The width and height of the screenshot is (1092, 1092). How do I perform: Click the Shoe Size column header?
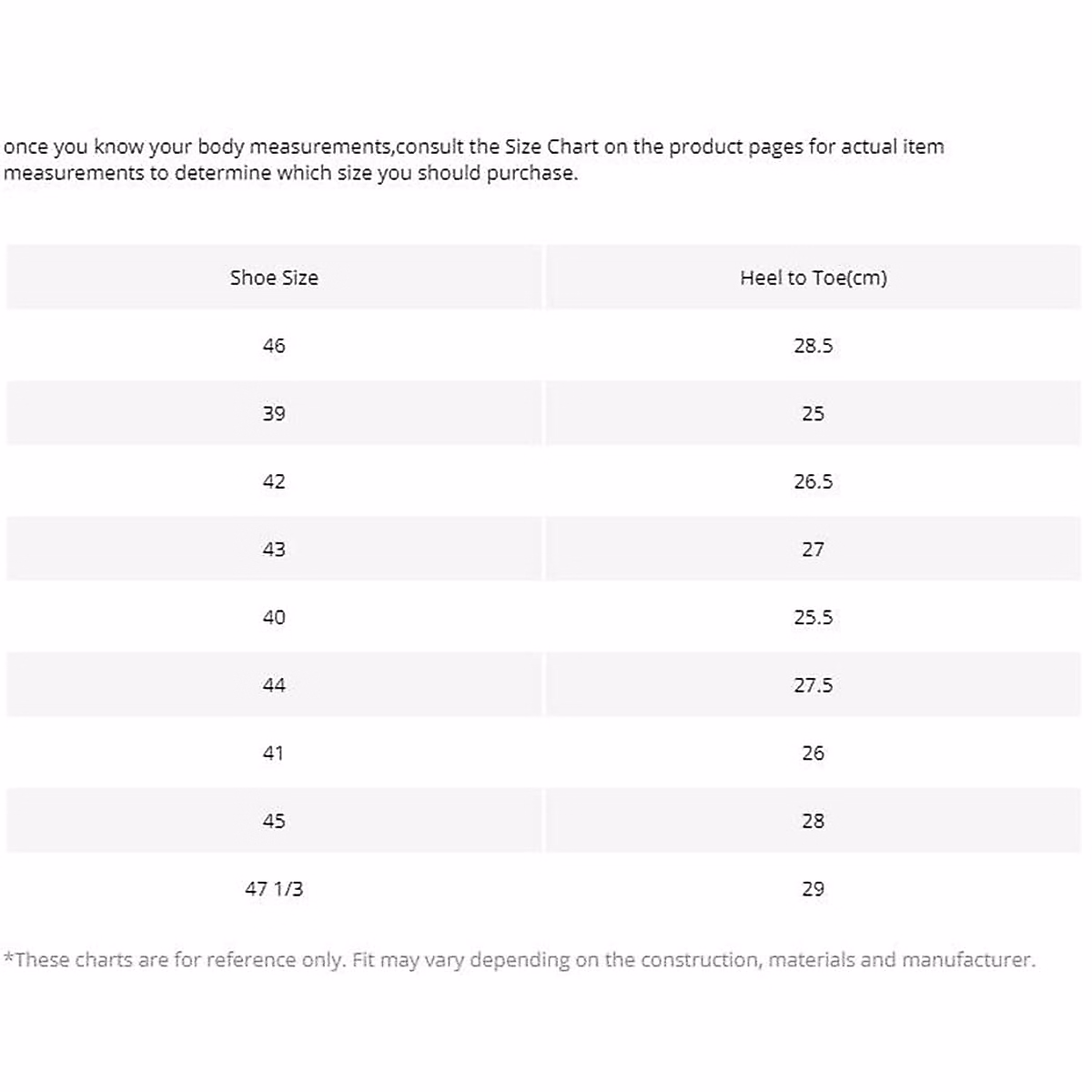(x=274, y=278)
